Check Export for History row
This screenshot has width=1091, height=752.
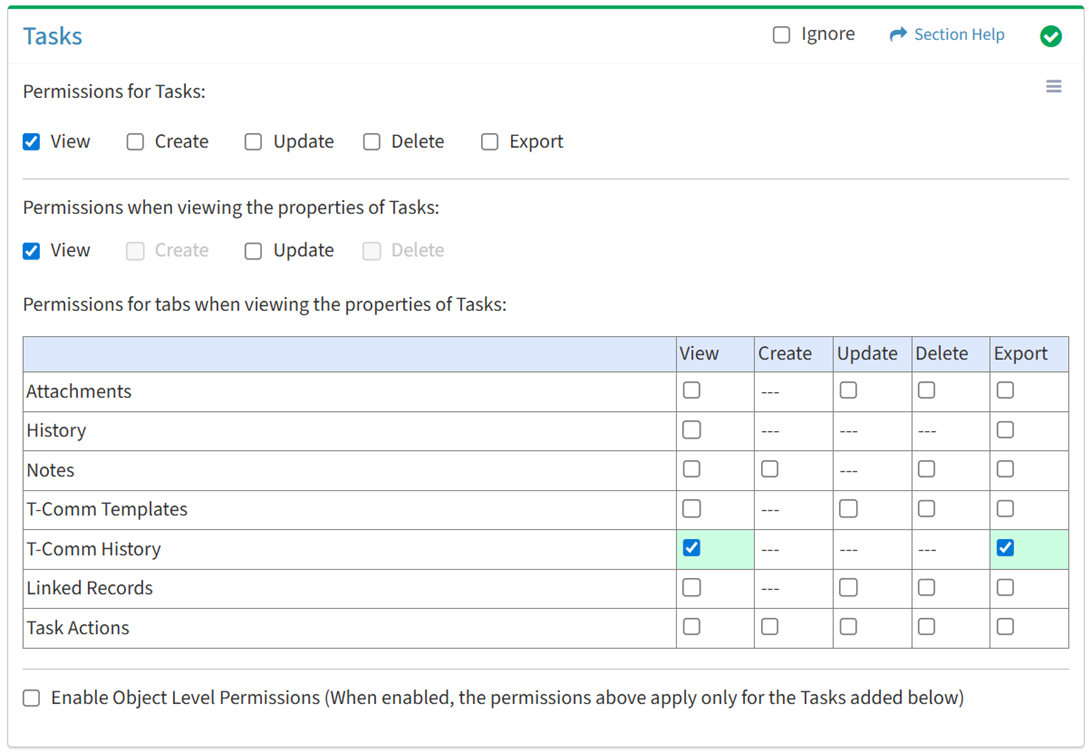(x=1005, y=430)
